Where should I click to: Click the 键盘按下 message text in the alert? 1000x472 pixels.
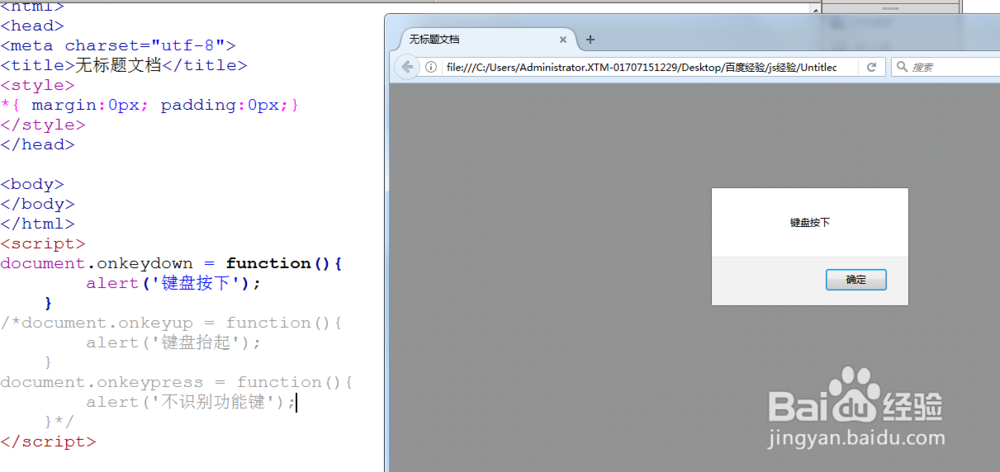(x=810, y=223)
